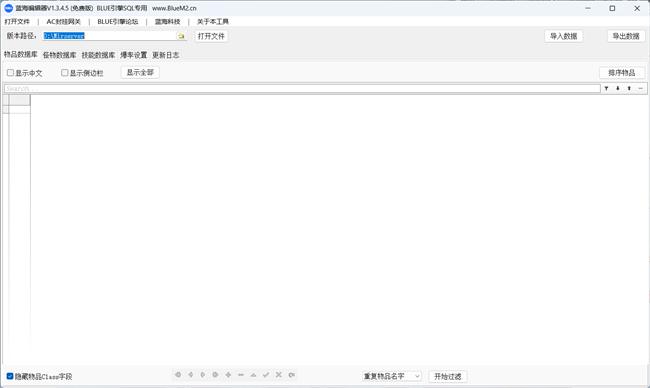Enable the 显示中文 checkbox
The height and width of the screenshot is (388, 650).
[x=10, y=73]
